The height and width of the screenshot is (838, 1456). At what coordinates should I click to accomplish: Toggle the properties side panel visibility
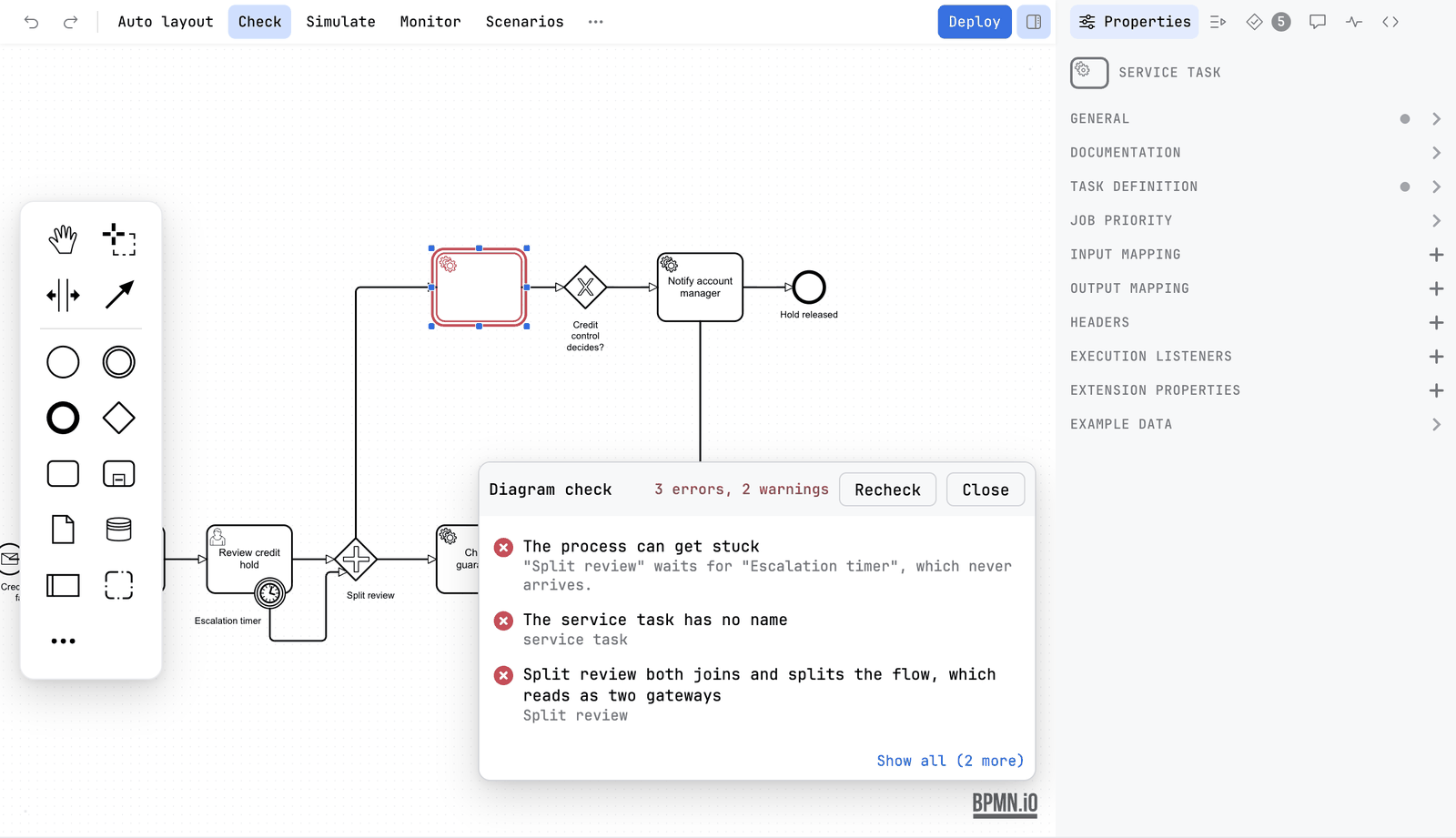1034,22
